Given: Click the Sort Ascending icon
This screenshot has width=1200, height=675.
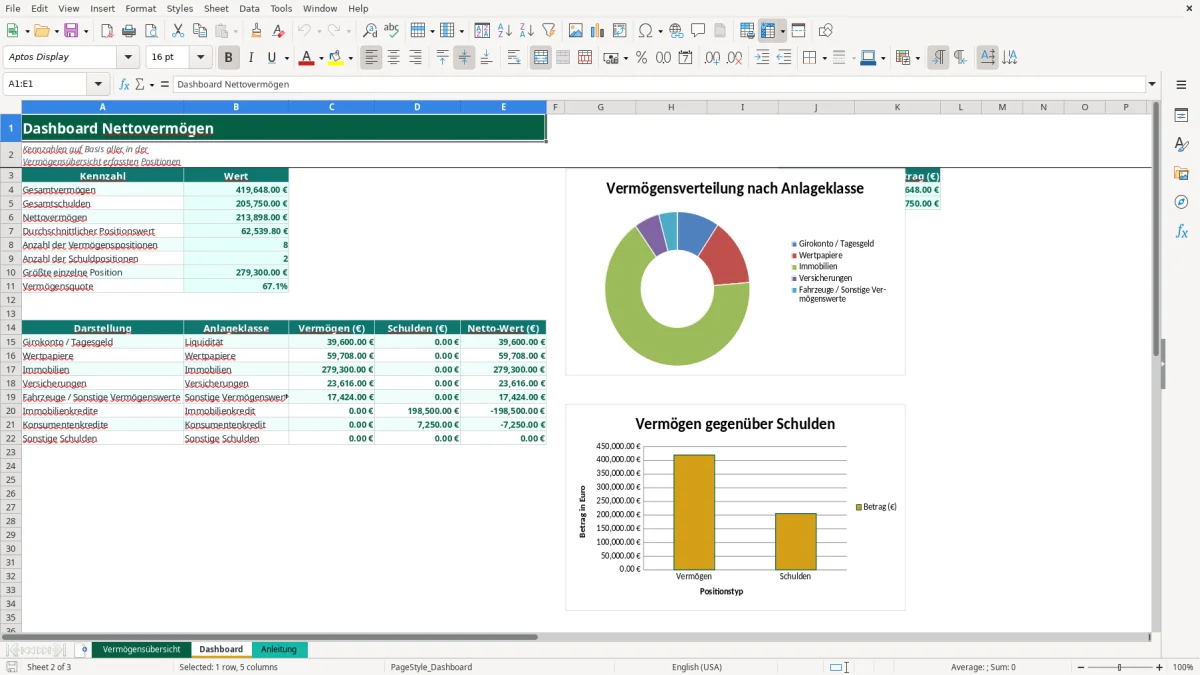Looking at the screenshot, I should coord(505,31).
